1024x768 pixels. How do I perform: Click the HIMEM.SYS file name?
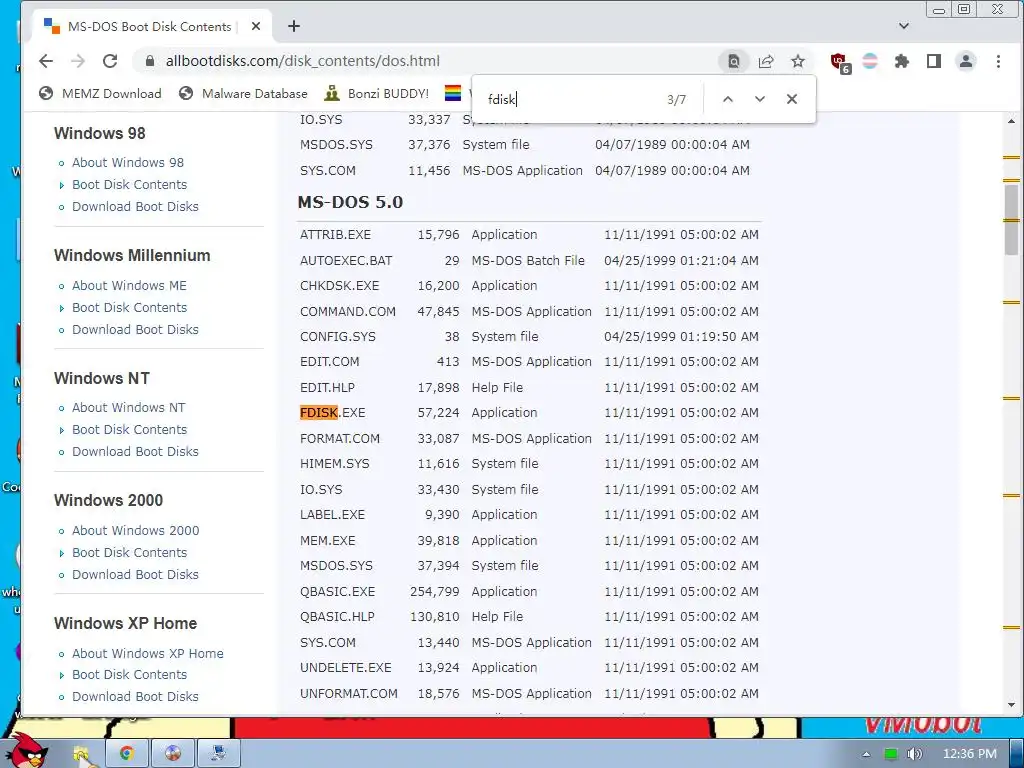point(334,464)
